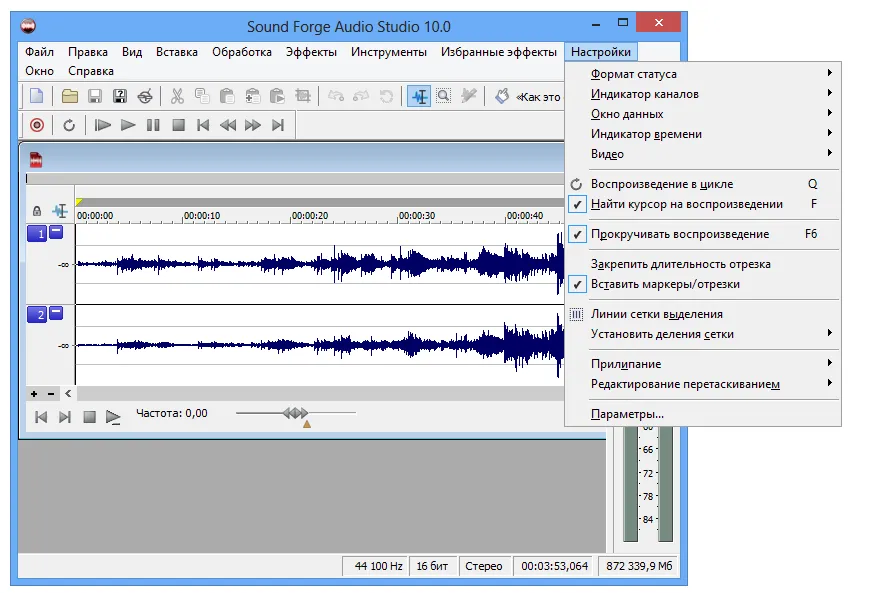Open Параметры... settings dialog
The width and height of the screenshot is (874, 593).
[x=702, y=414]
